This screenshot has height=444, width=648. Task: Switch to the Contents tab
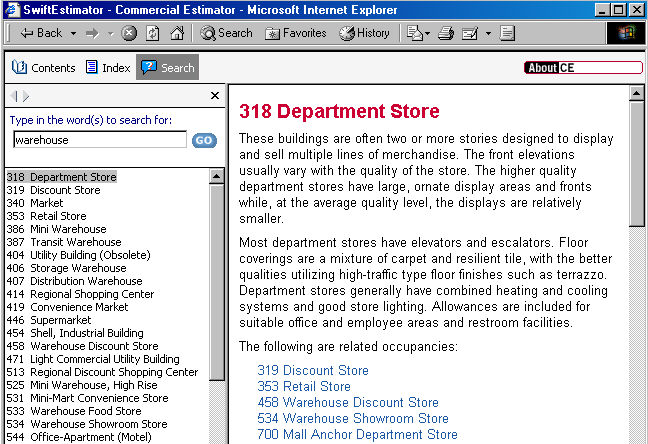click(x=43, y=67)
